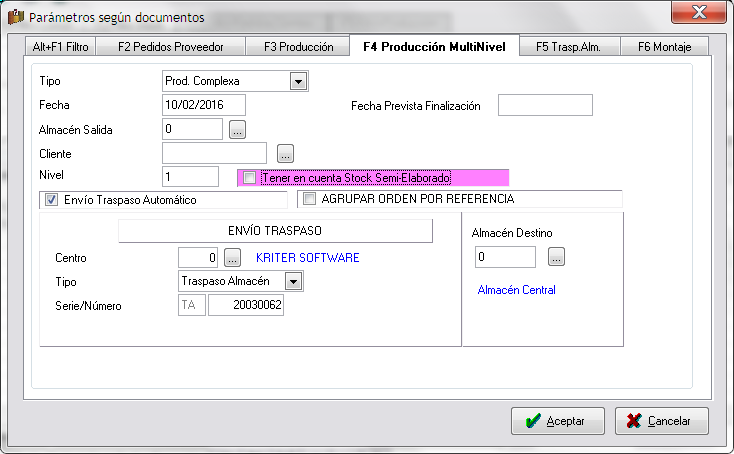Open Cliente lookup ellipsis button
This screenshot has height=454, width=734.
click(x=286, y=153)
